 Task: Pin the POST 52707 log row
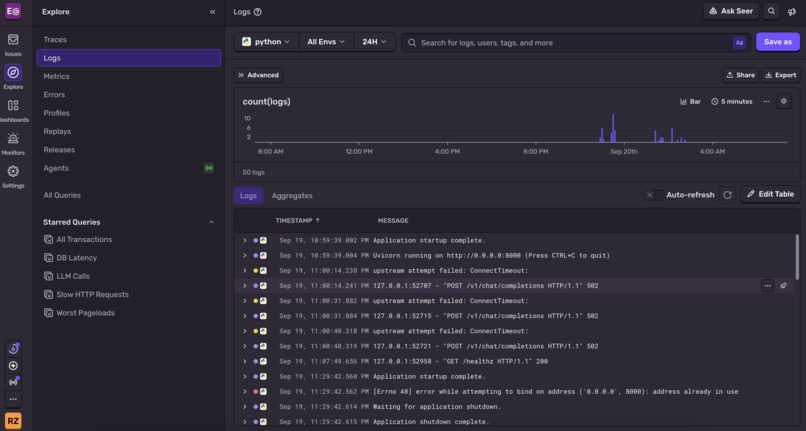[783, 286]
